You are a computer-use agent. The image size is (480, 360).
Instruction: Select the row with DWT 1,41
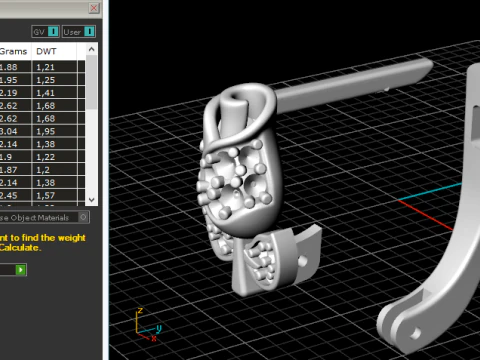[x=42, y=93]
